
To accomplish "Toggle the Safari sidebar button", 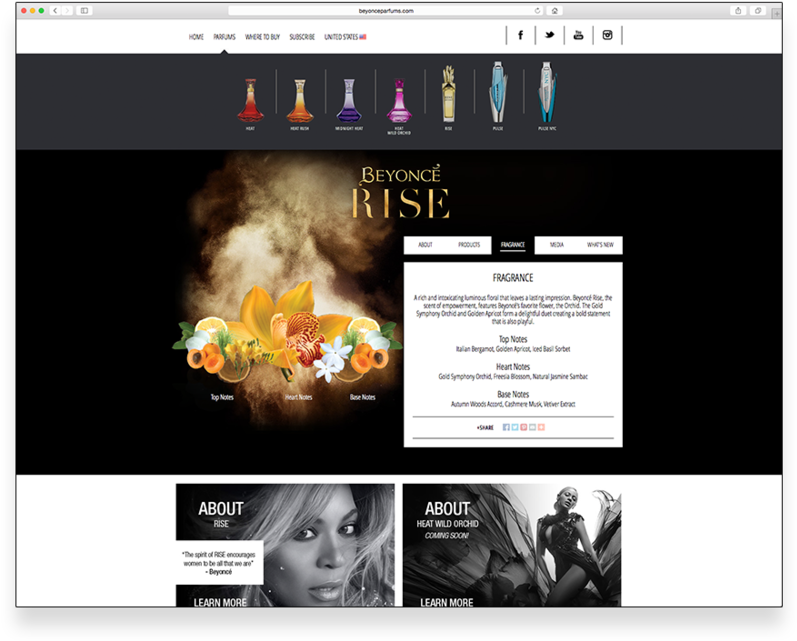I will coord(84,11).
